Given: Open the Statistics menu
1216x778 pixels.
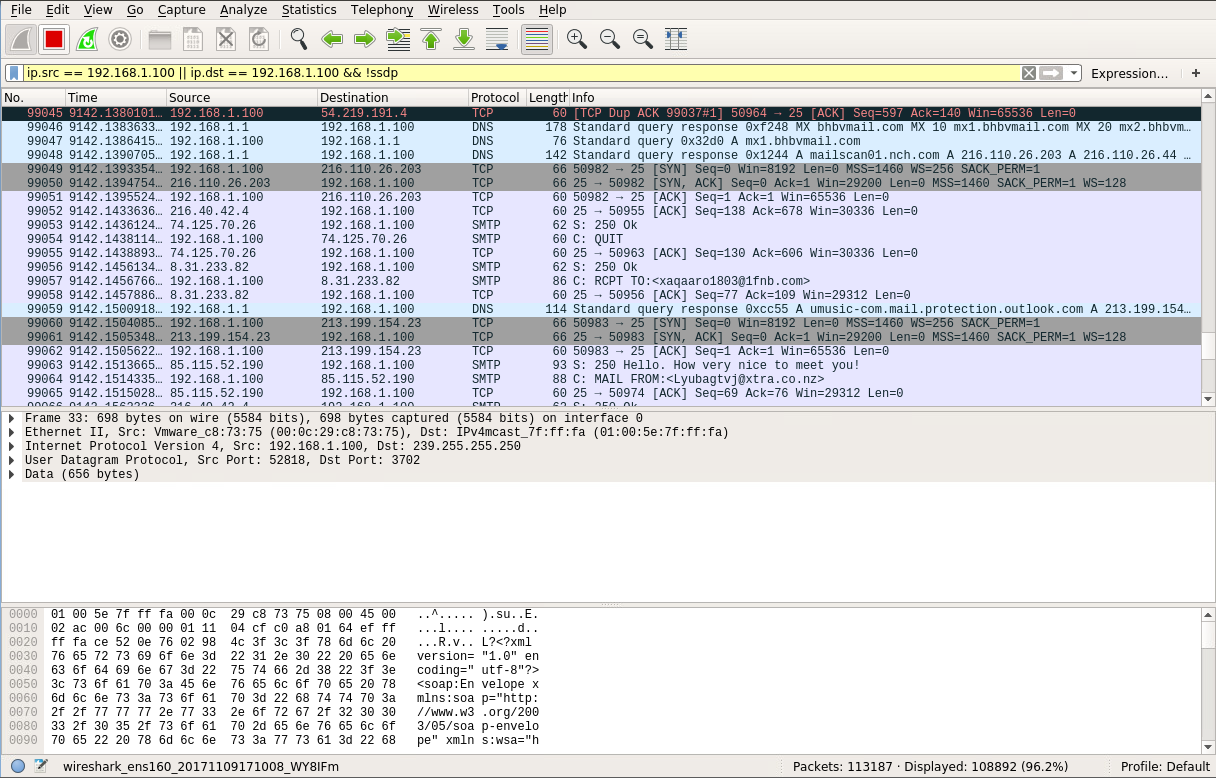Looking at the screenshot, I should click(309, 10).
